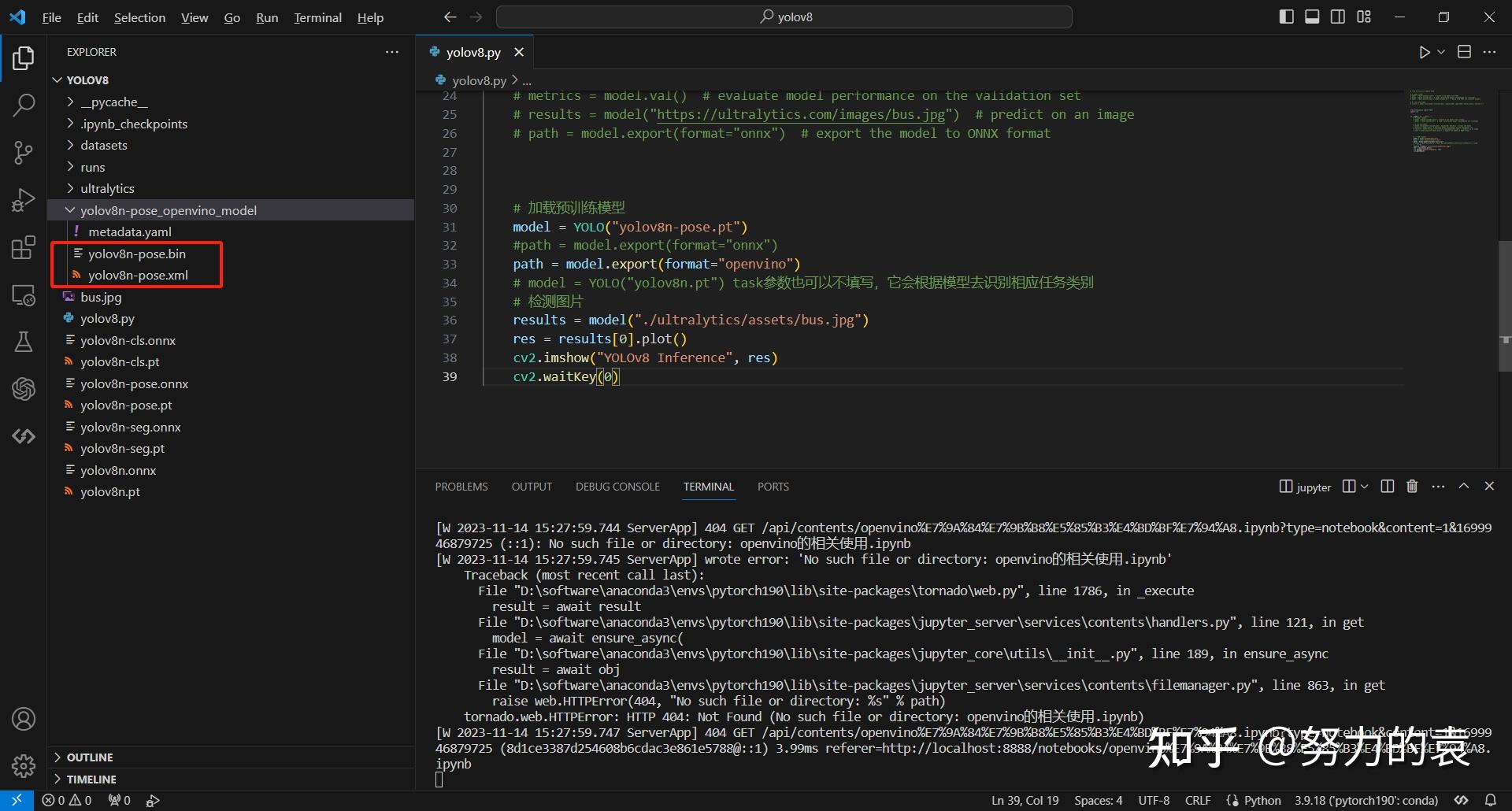Image resolution: width=1512 pixels, height=811 pixels.
Task: Customize layout icon in title bar
Action: pos(1364,17)
